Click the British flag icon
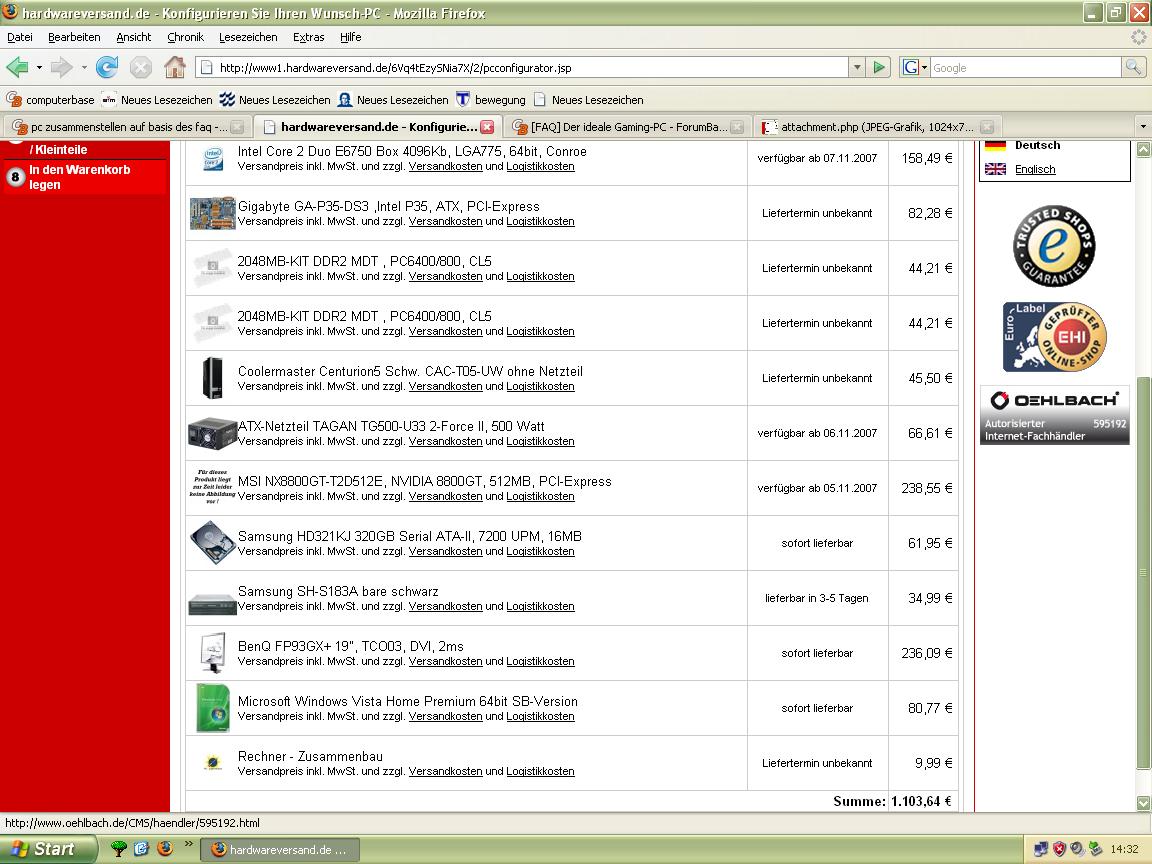The height and width of the screenshot is (864, 1152). click(x=995, y=169)
